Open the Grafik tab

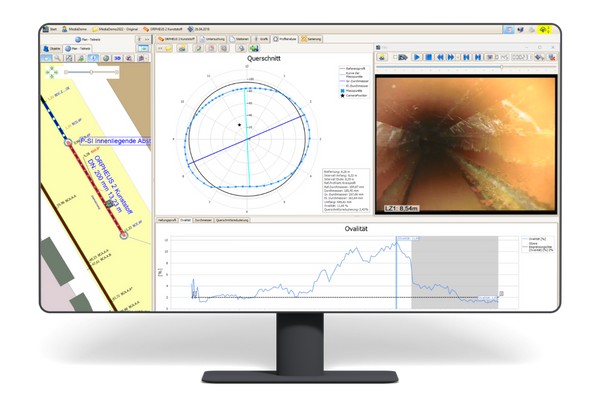[x=261, y=39]
